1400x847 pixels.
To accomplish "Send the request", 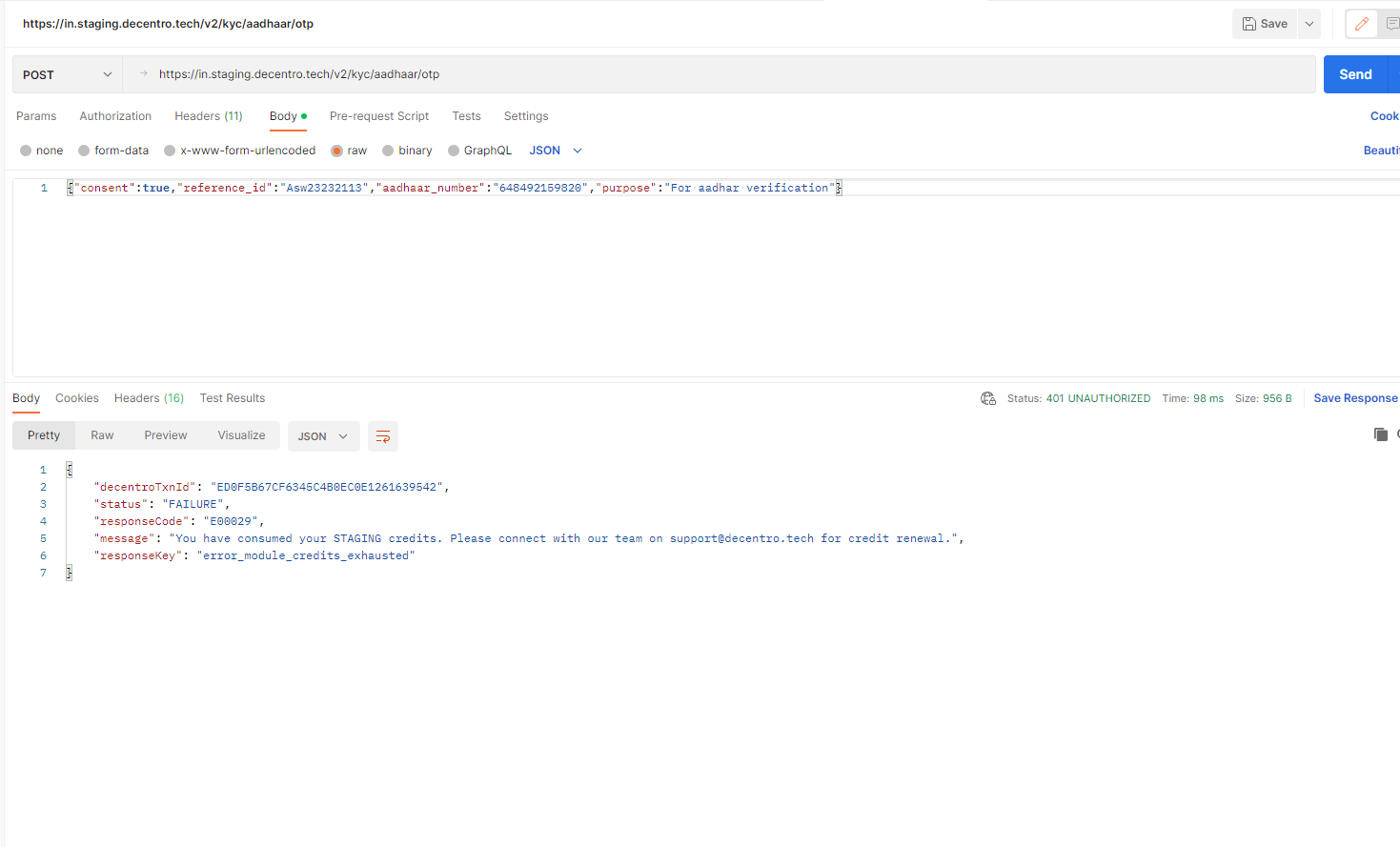I will (x=1355, y=74).
